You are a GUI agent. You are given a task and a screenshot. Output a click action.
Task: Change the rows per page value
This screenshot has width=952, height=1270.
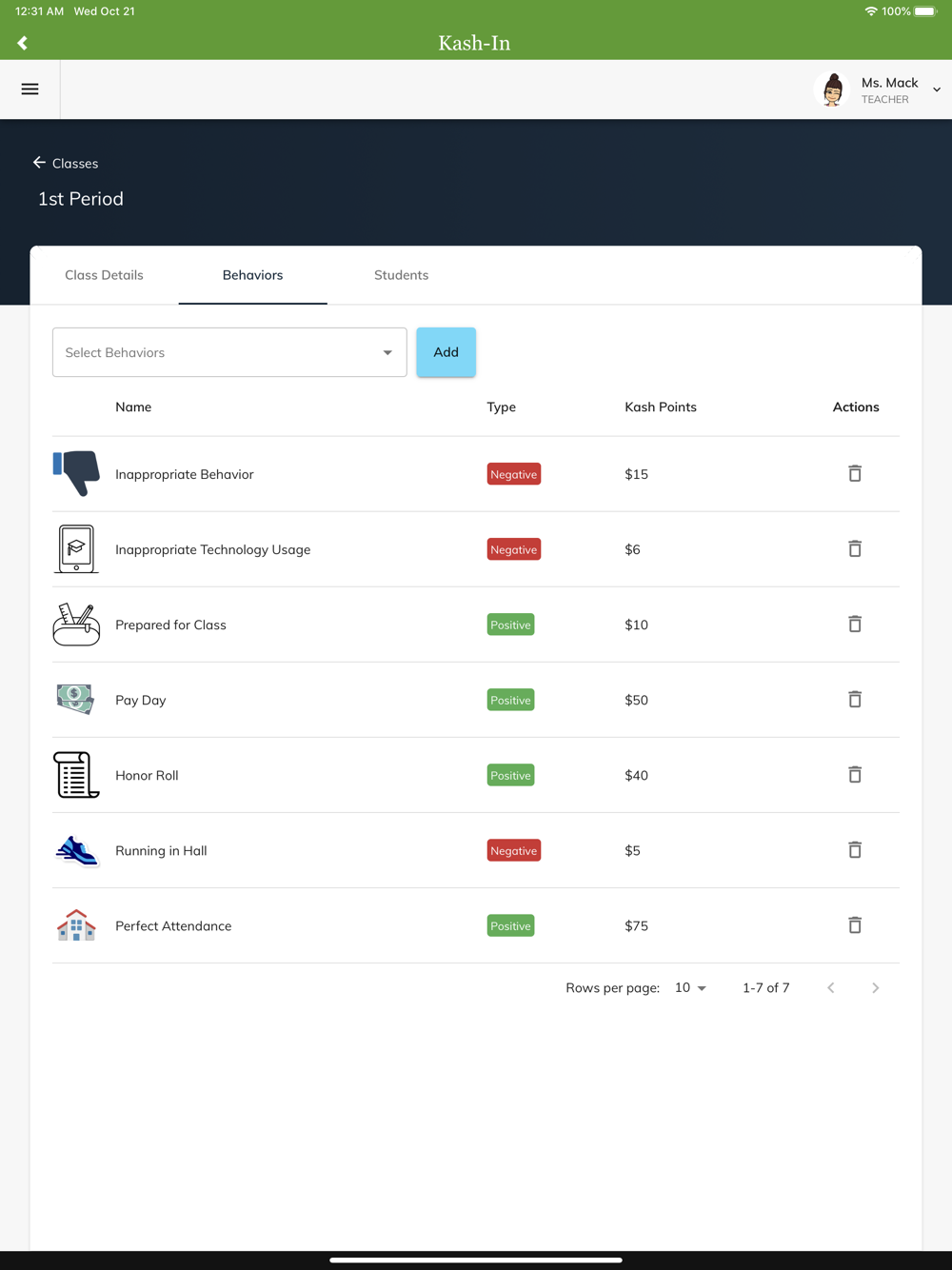[690, 988]
